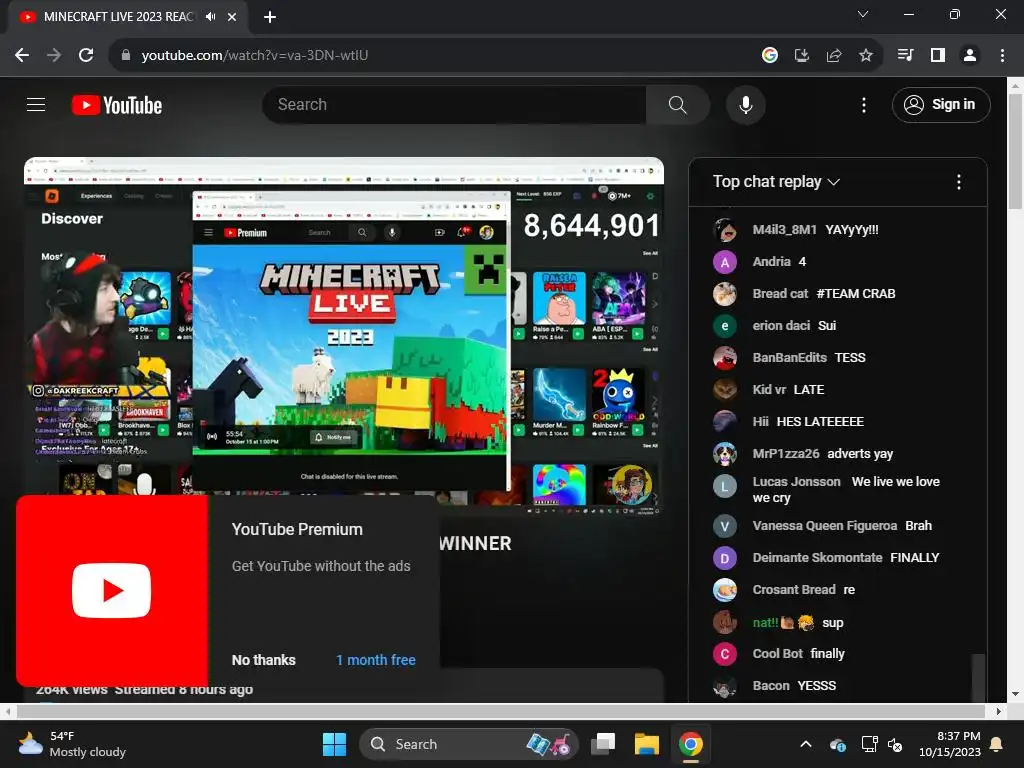Mute the tab via speaker icon
Screen dimensions: 1024x768
(210, 17)
